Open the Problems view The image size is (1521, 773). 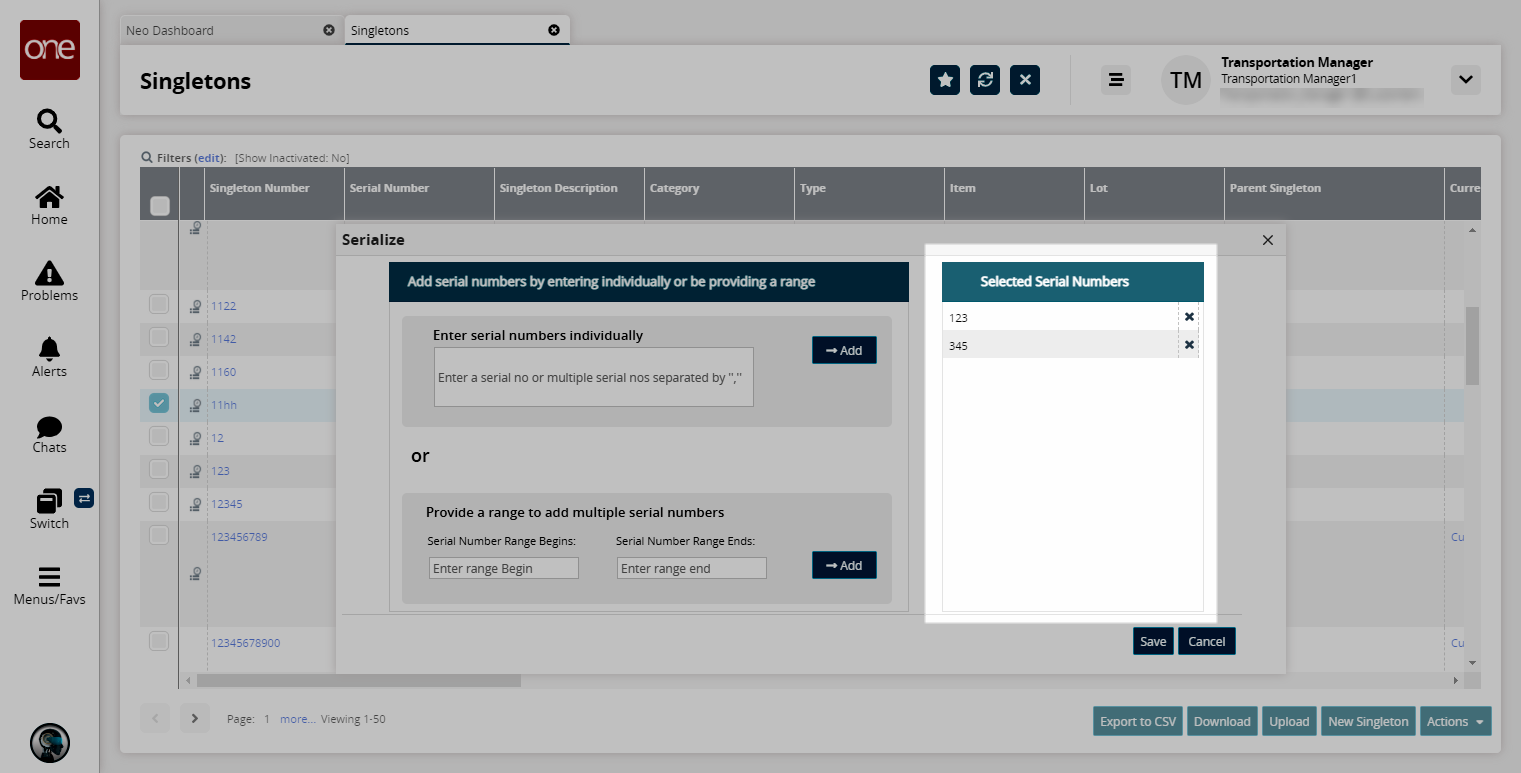pos(49,282)
